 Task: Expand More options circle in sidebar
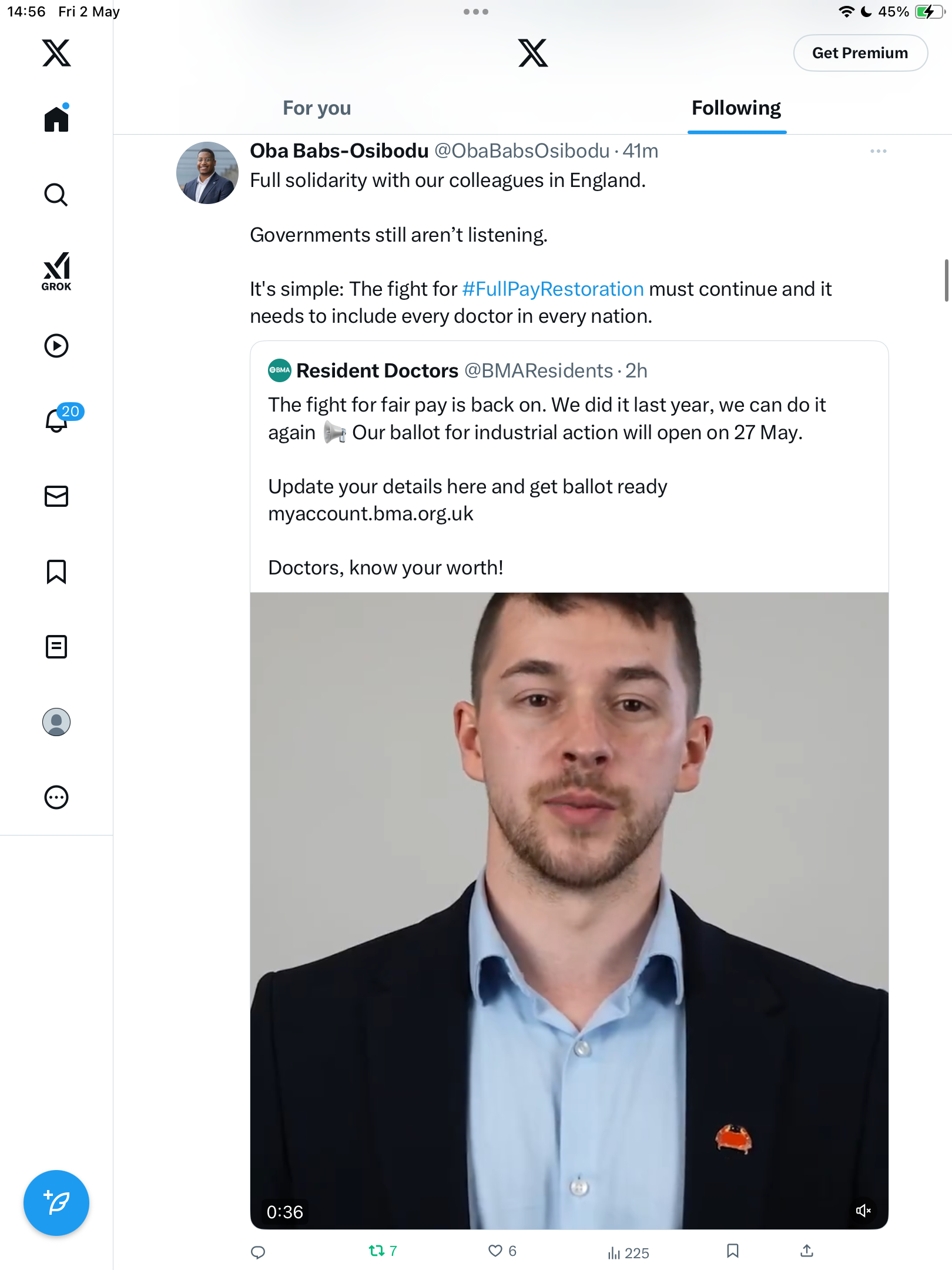tap(56, 797)
